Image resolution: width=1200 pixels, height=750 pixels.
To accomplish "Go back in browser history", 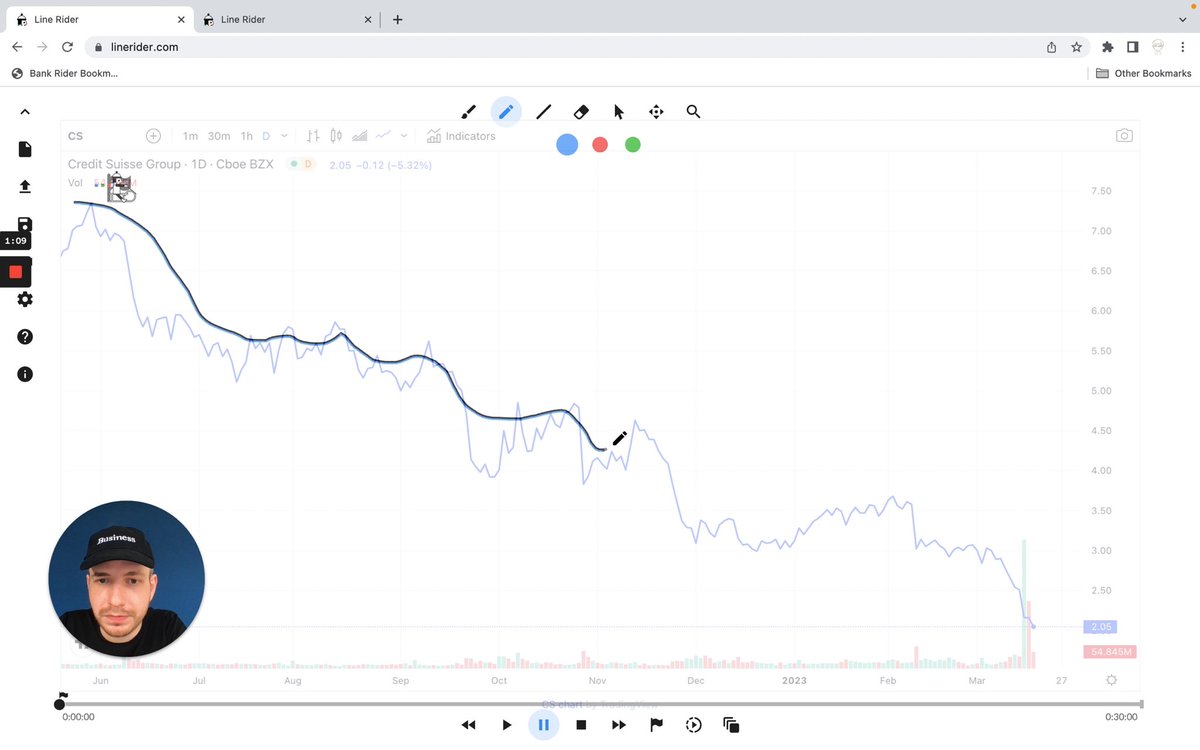I will point(17,47).
